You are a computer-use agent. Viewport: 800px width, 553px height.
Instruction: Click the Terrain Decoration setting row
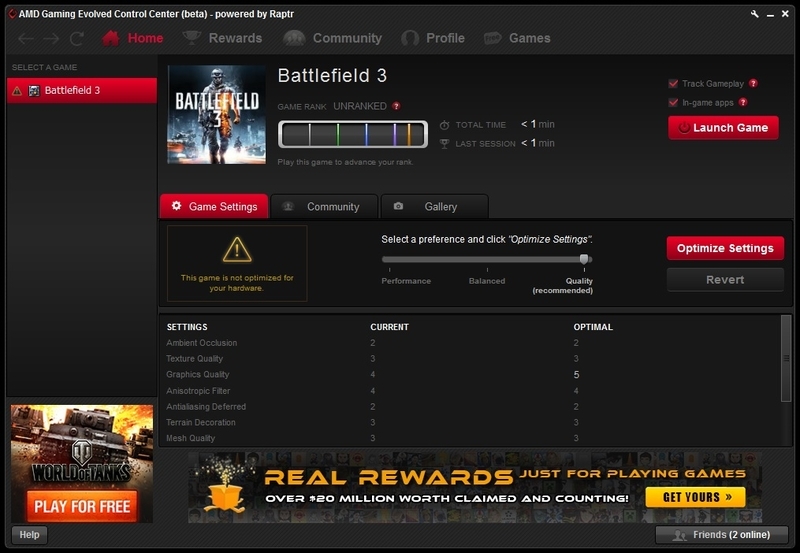(469, 422)
